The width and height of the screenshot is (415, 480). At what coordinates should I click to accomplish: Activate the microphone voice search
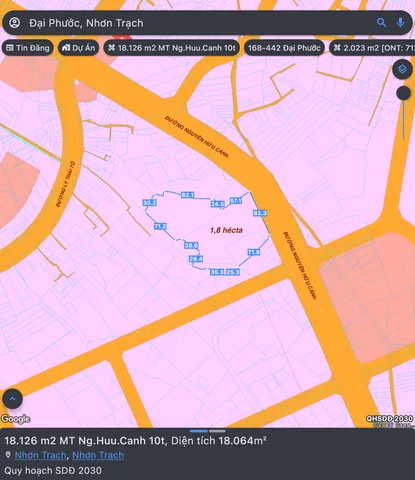pos(400,23)
